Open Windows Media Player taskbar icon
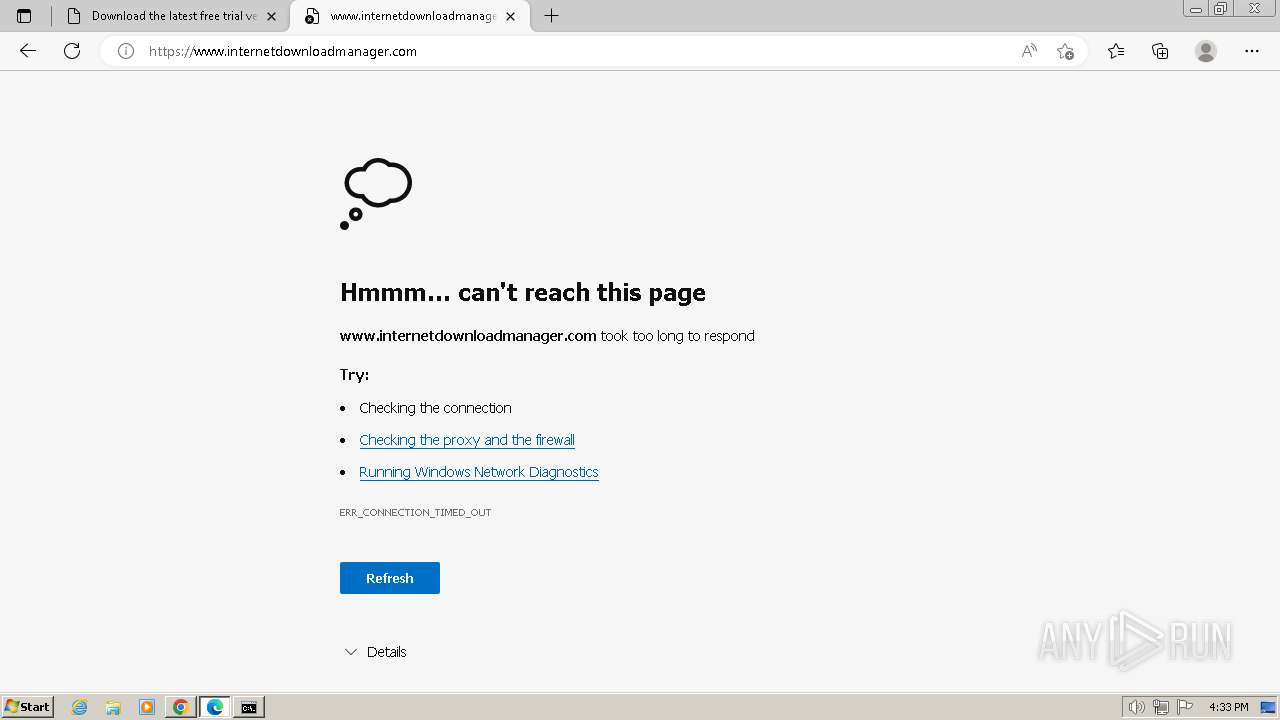This screenshot has width=1280, height=720. click(x=147, y=707)
